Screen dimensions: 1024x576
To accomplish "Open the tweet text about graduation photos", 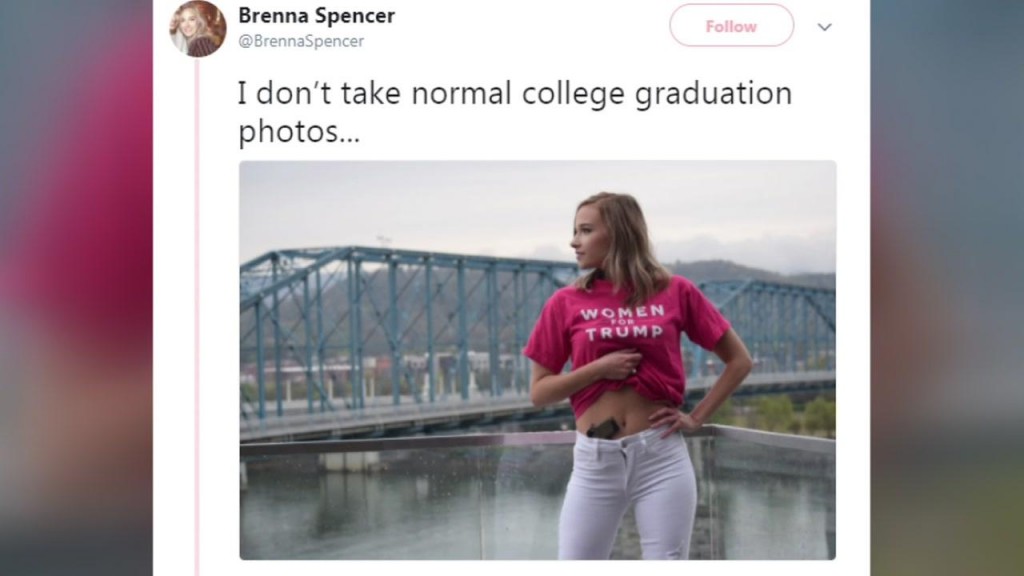I will pos(515,112).
